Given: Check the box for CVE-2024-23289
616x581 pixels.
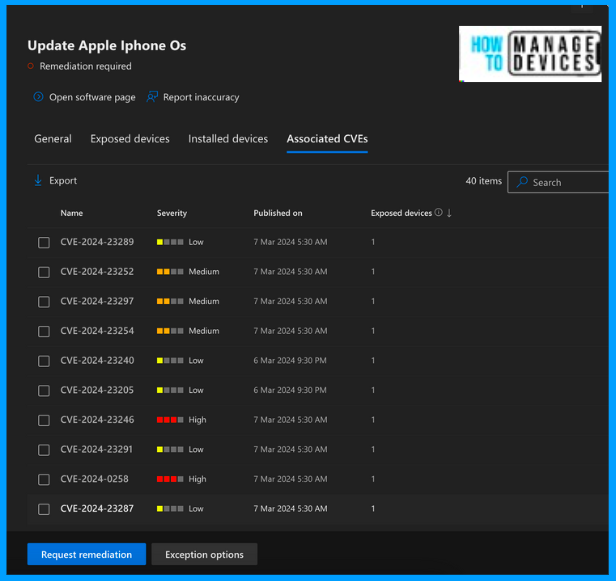Looking at the screenshot, I should pos(44,242).
